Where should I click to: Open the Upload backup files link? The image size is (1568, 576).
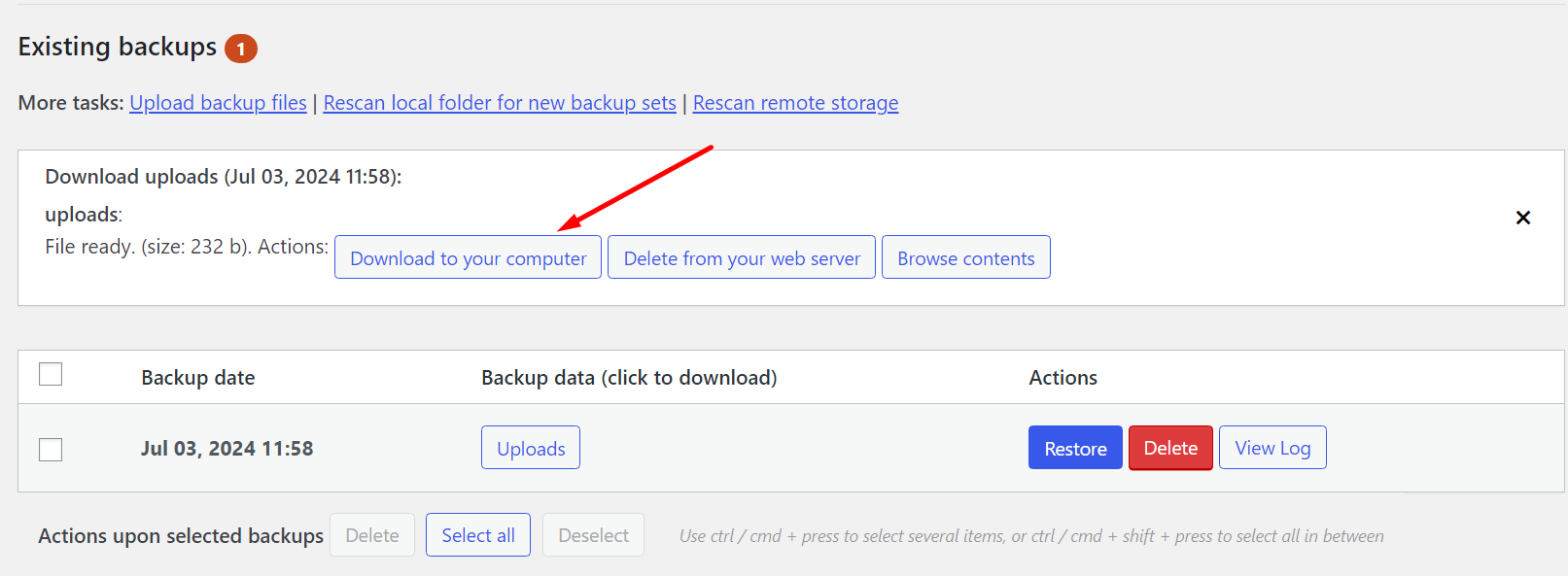click(218, 102)
